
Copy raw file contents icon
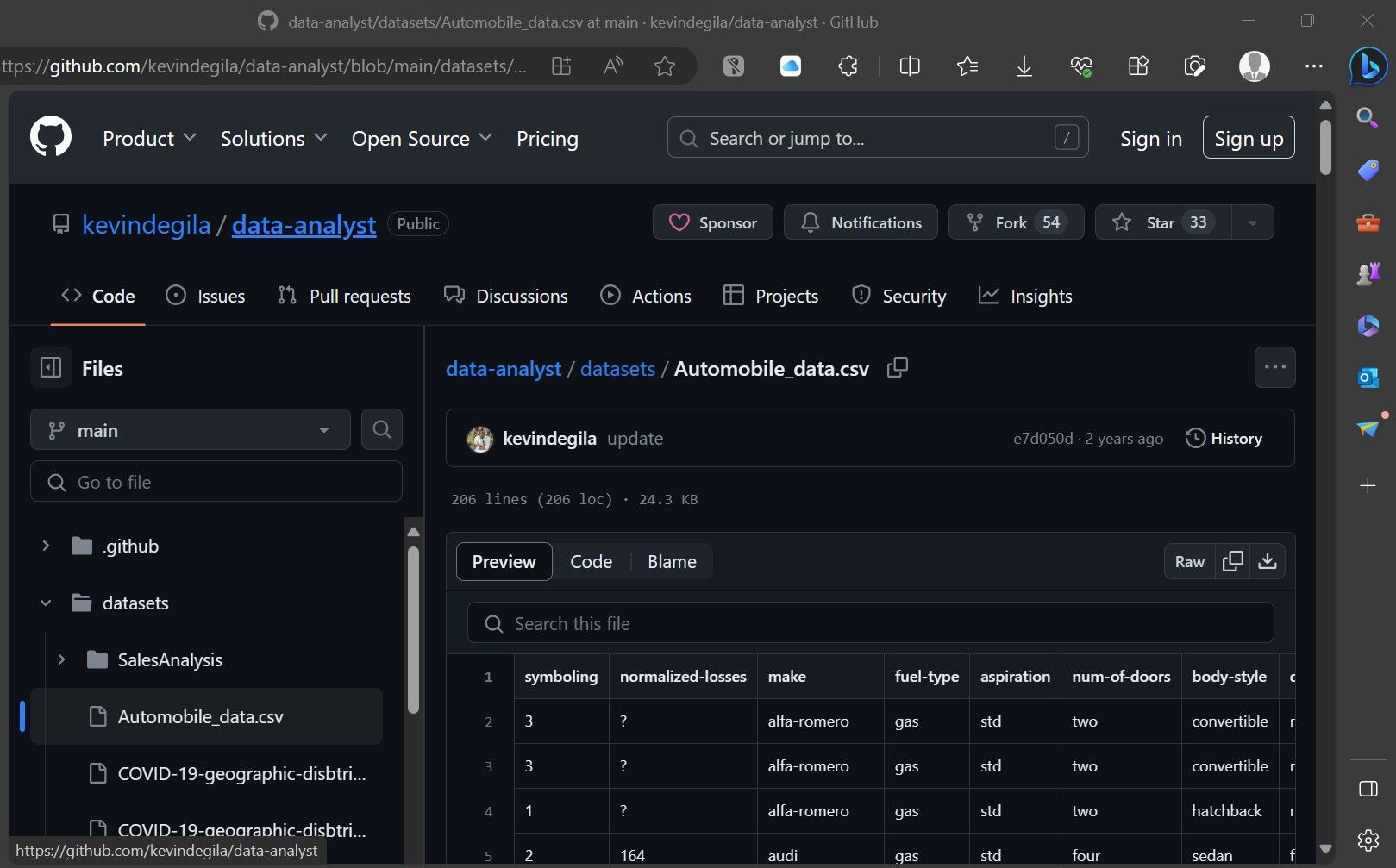[1233, 561]
